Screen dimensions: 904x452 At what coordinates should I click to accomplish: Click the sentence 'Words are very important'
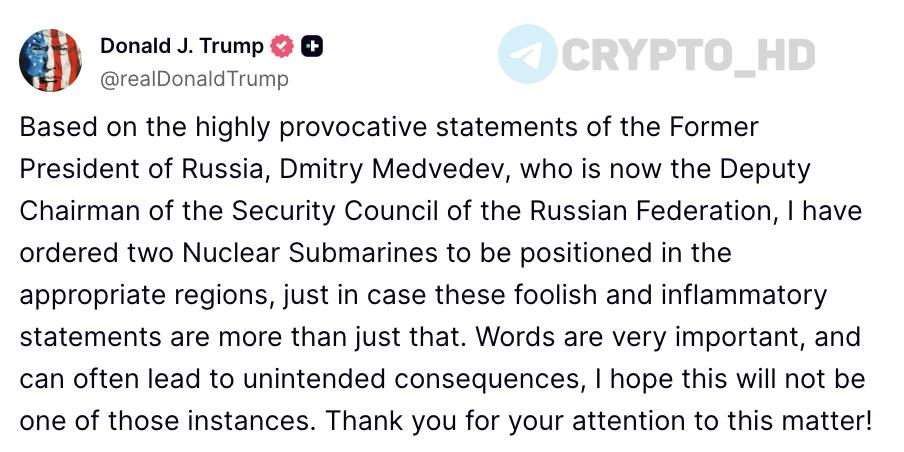(x=639, y=338)
